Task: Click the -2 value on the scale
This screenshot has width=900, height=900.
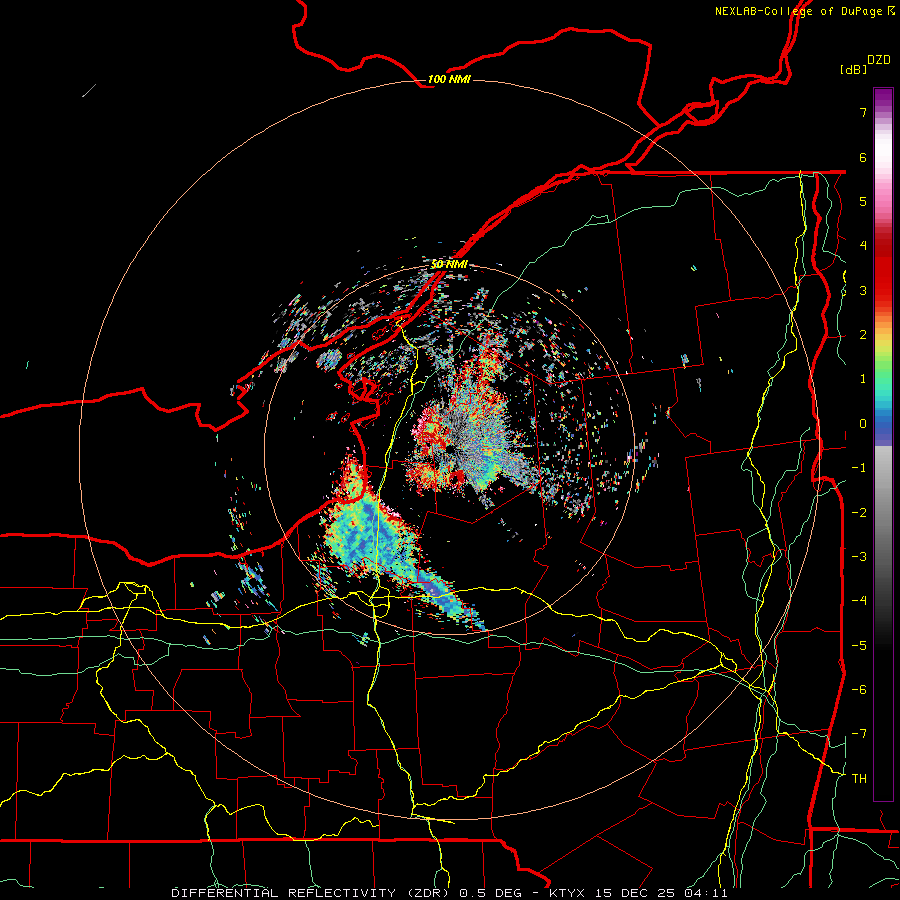Action: [x=859, y=512]
